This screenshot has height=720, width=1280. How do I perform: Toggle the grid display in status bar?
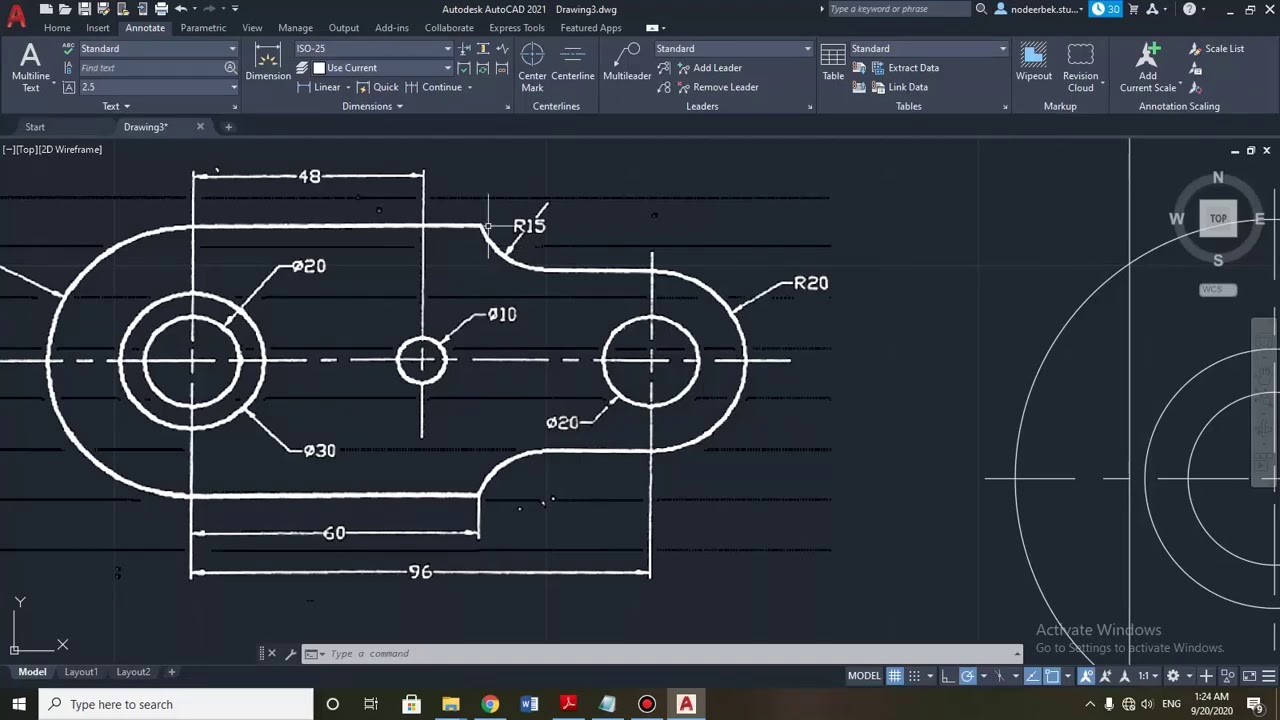pyautogui.click(x=895, y=676)
